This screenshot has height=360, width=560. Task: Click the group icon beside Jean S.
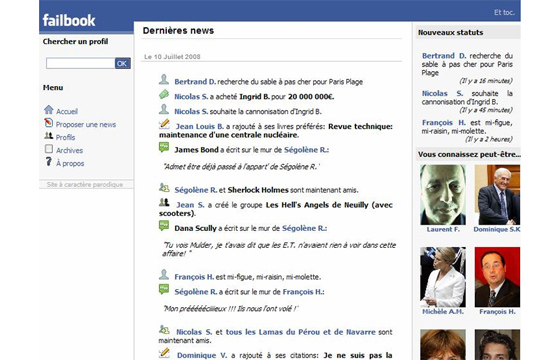[x=164, y=202]
